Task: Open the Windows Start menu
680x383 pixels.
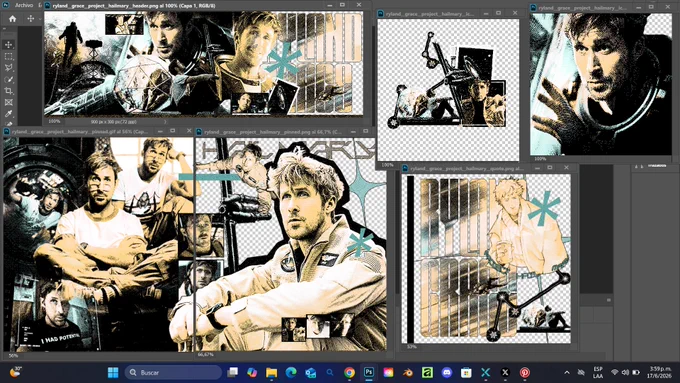Action: pyautogui.click(x=113, y=373)
